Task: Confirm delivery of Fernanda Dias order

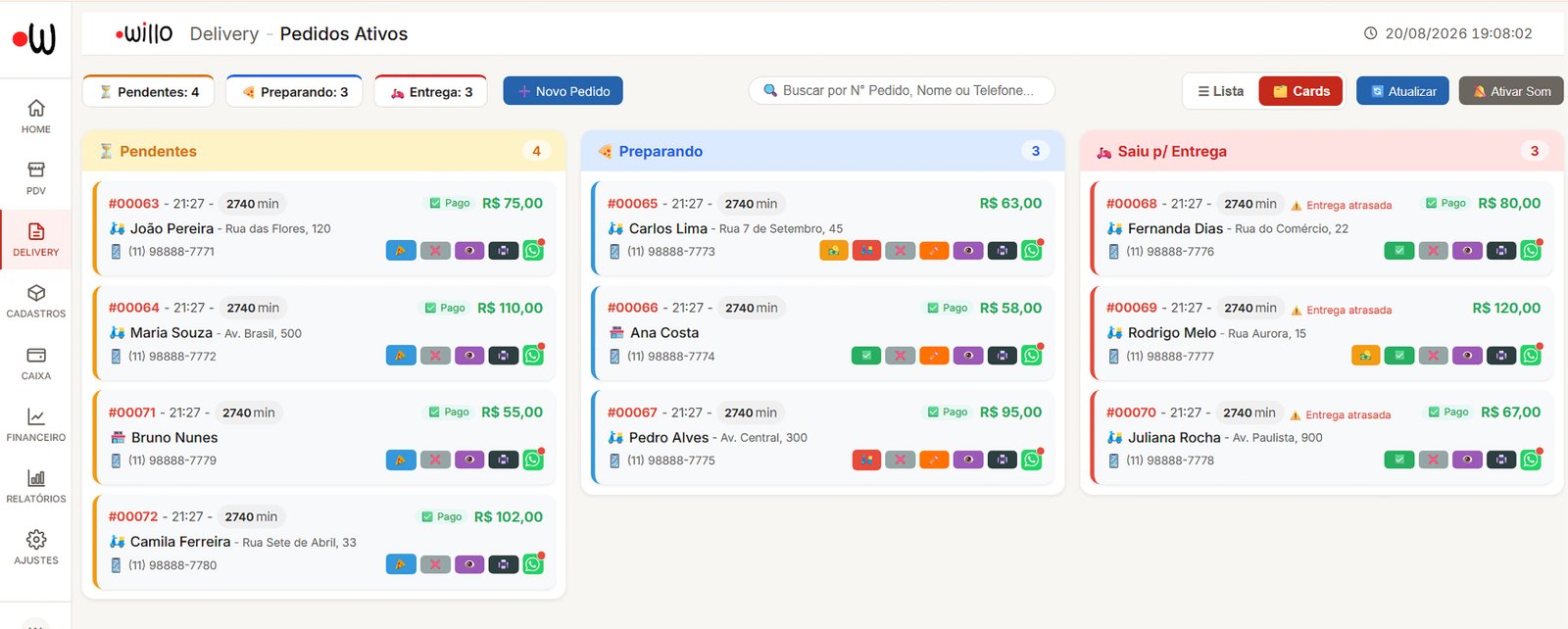Action: coord(1399,251)
